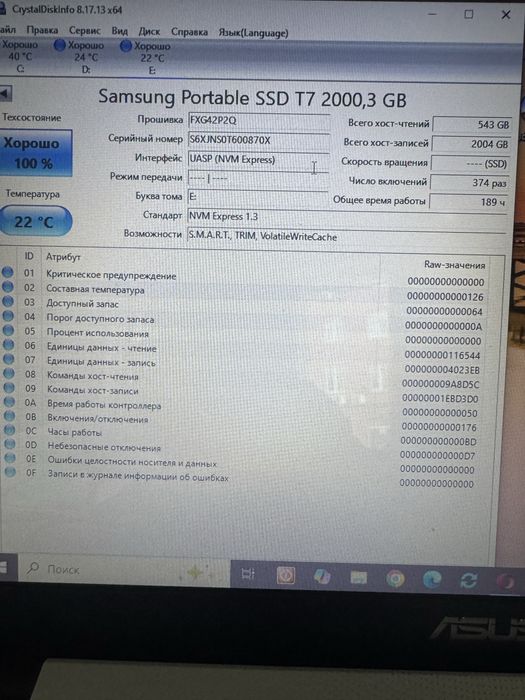Select drive C: at 40 °C

click(20, 56)
